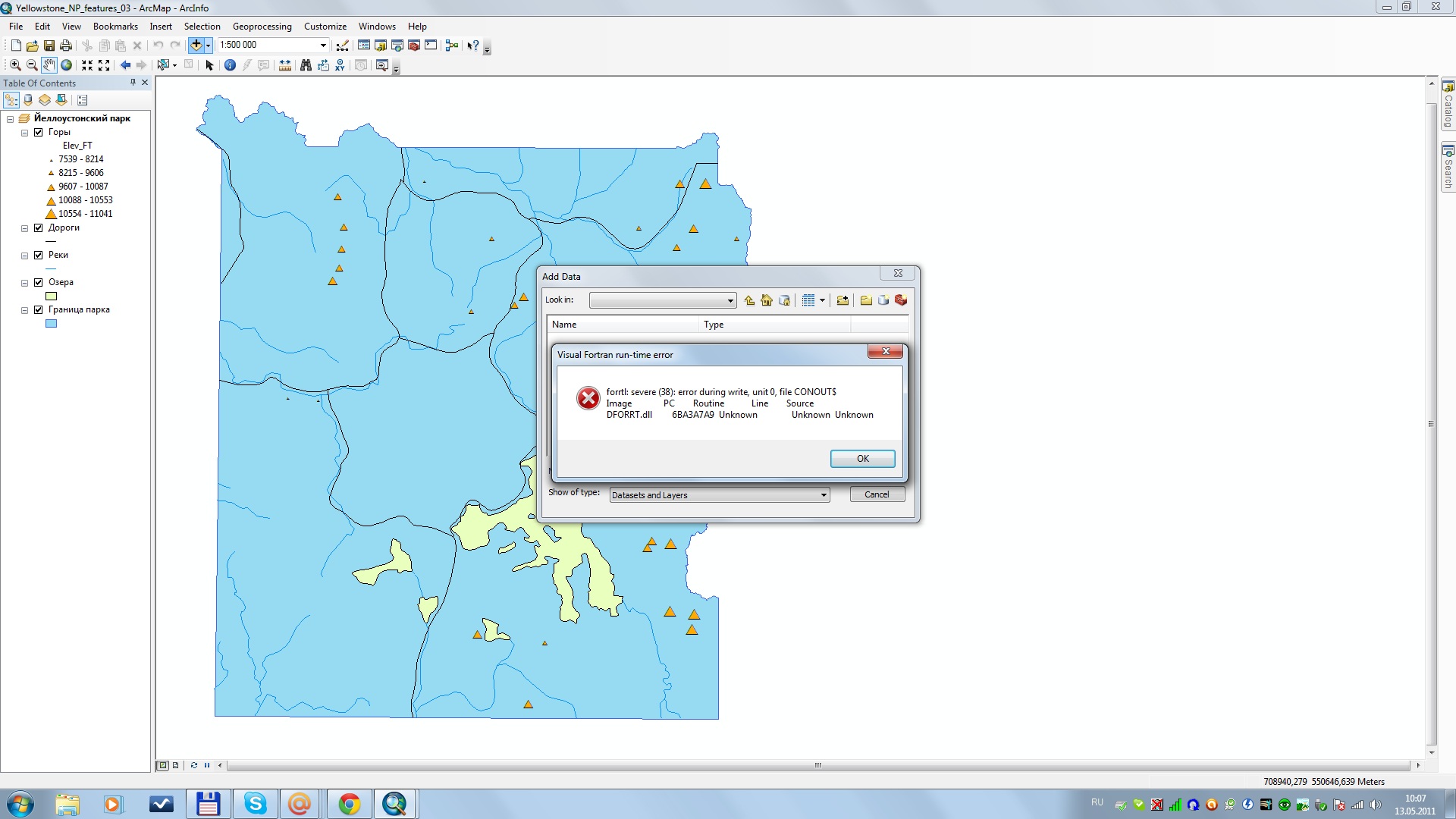
Task: Select the Measure ruler tool
Action: pyautogui.click(x=285, y=65)
